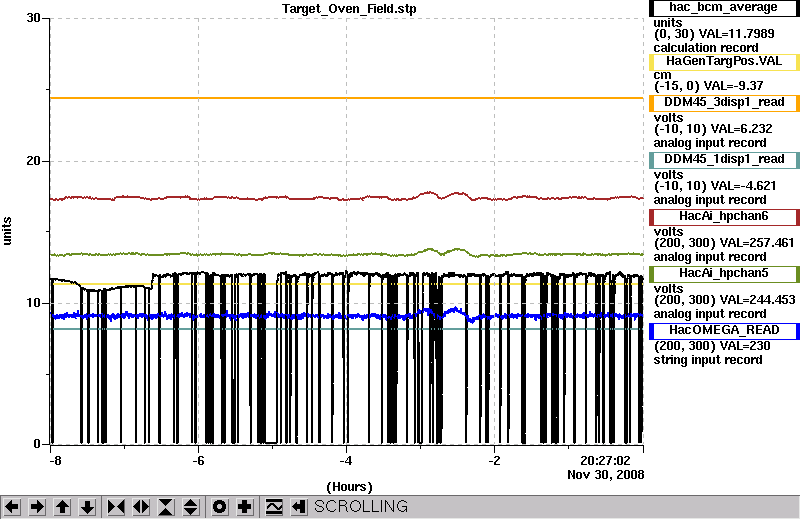The image size is (800, 519).
Task: Click the y-axis 'units' label
Action: (7, 231)
